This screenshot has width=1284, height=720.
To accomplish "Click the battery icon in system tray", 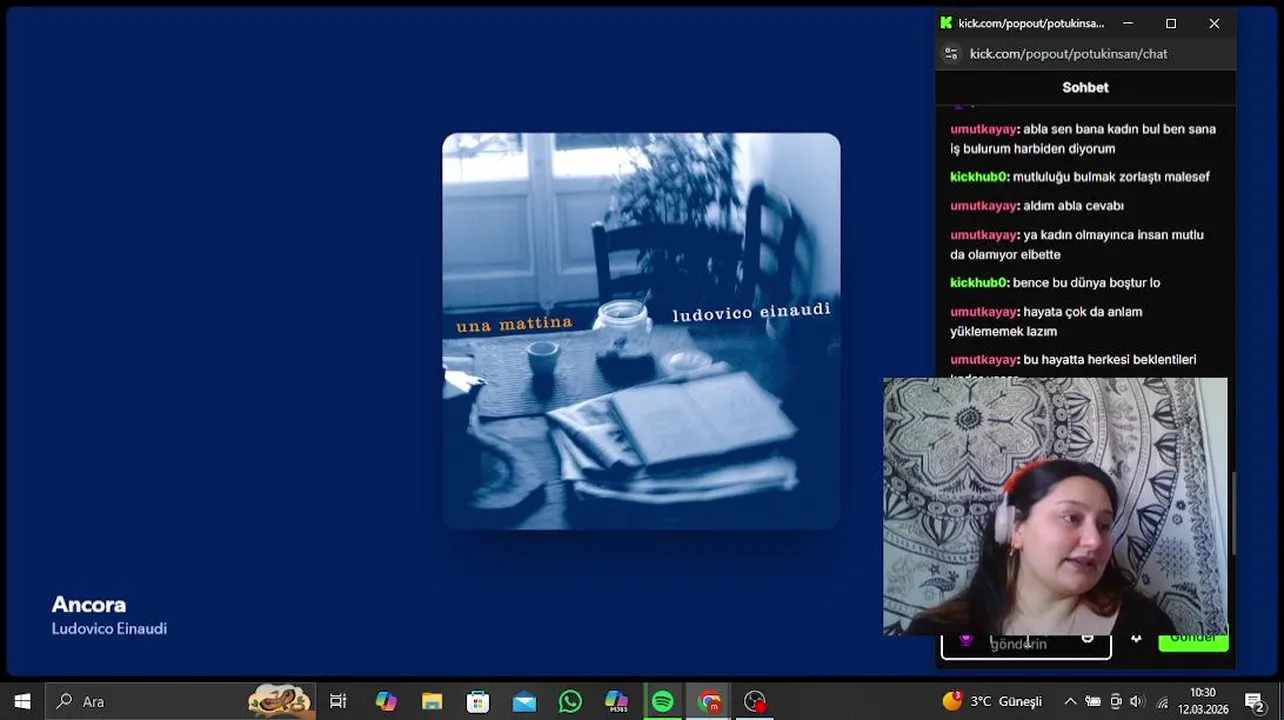I will click(x=1093, y=701).
